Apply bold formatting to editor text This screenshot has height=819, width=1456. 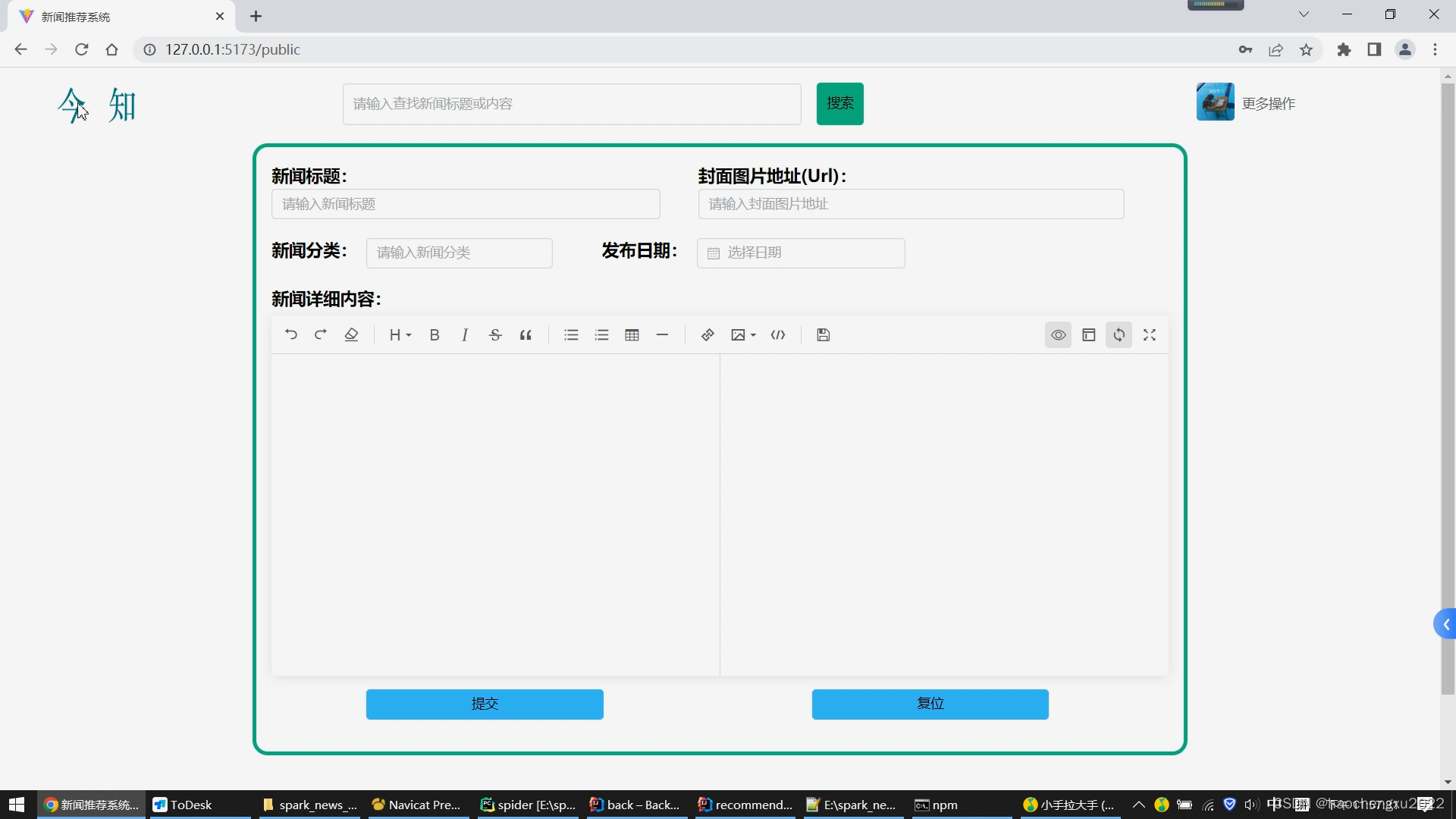coord(434,334)
